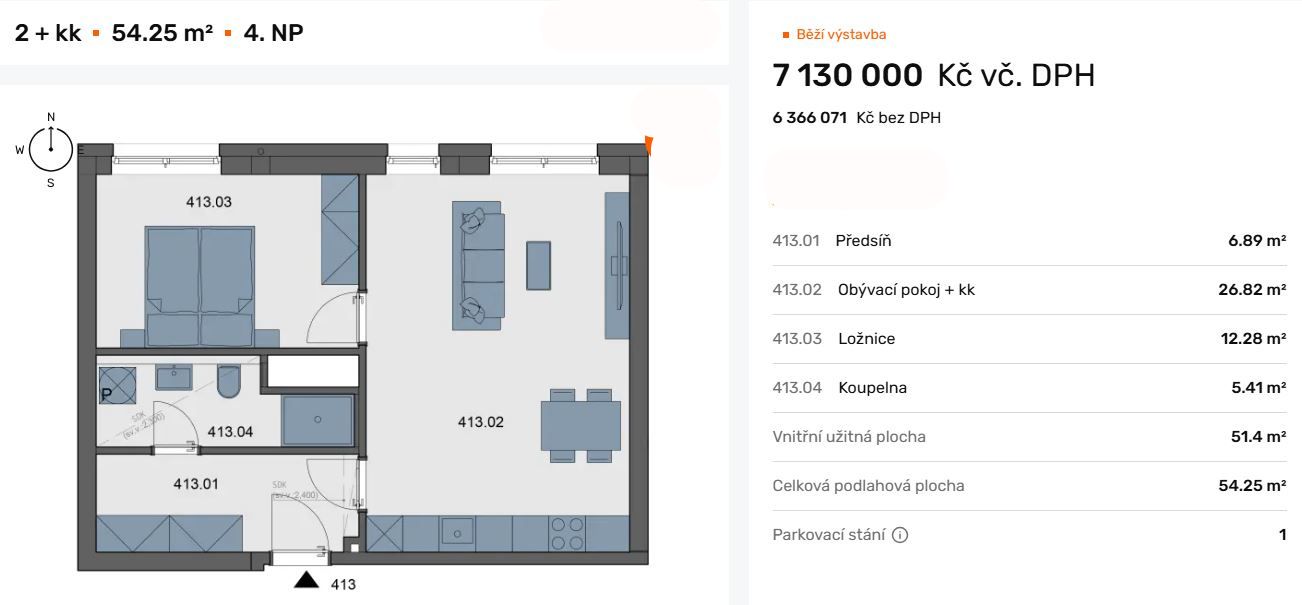Click the shower tray in the bathroom
The image size is (1302, 605).
click(x=318, y=420)
